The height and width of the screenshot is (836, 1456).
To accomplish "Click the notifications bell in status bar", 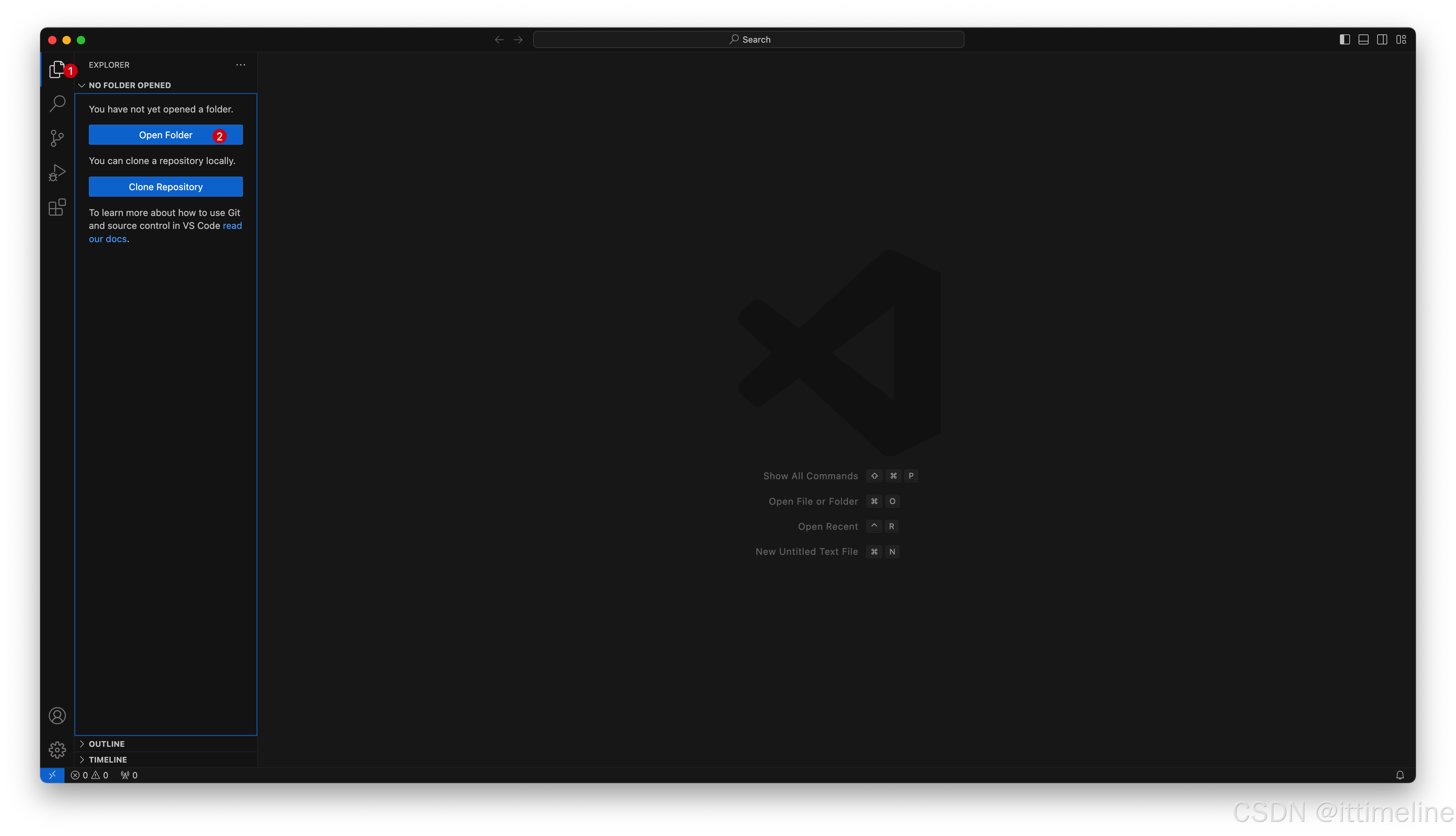I will point(1400,775).
